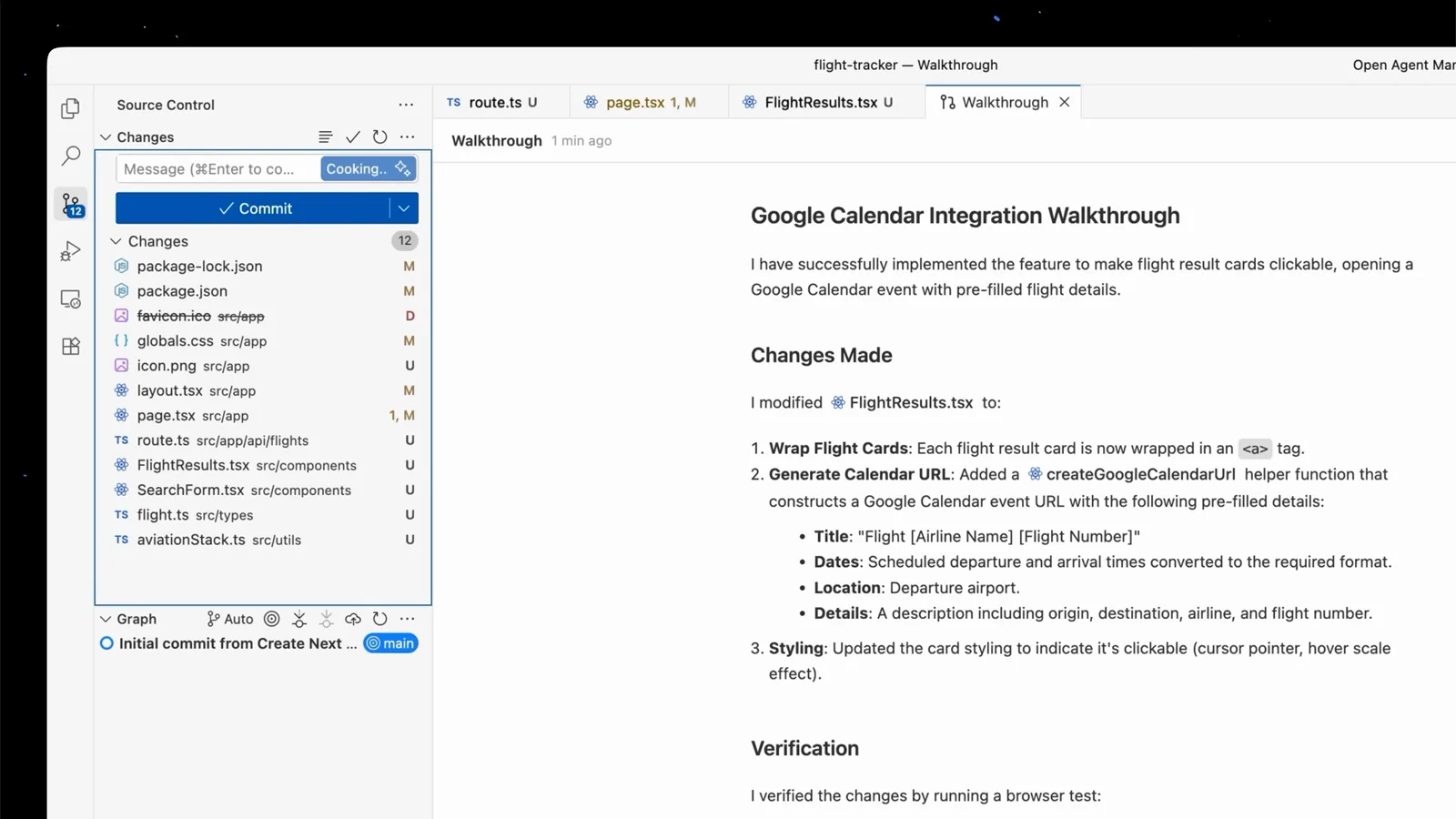The width and height of the screenshot is (1456, 819).
Task: Open SearchForm.tsx in changes list
Action: pos(263,490)
